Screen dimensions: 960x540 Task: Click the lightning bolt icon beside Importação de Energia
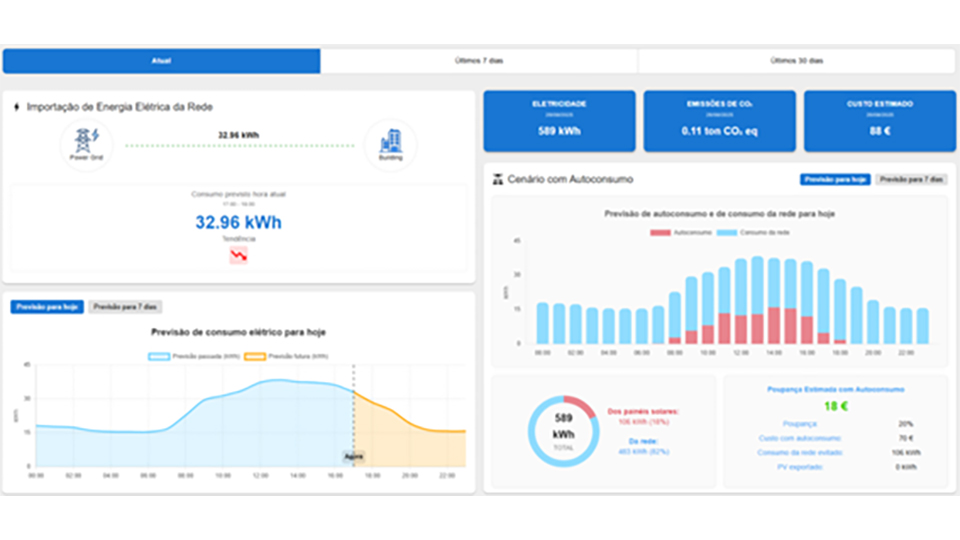(x=18, y=107)
